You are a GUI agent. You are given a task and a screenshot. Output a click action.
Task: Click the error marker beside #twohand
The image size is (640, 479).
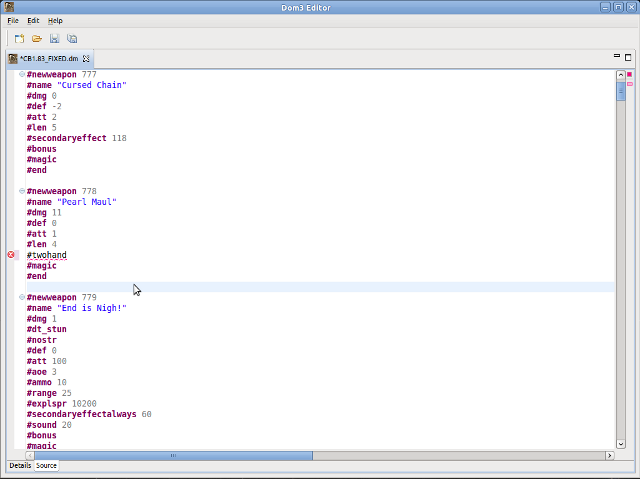(x=12, y=255)
